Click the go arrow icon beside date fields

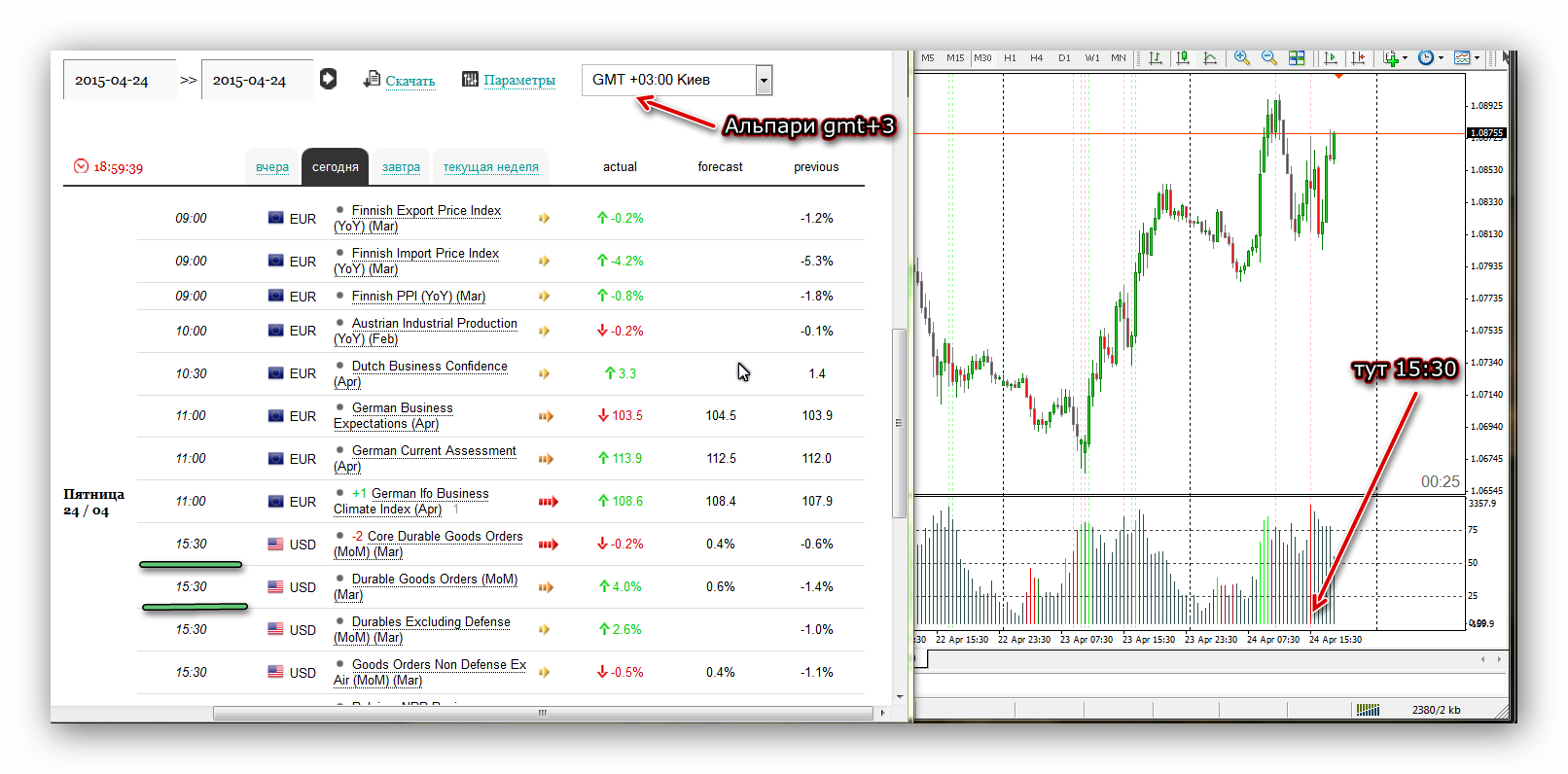click(328, 79)
